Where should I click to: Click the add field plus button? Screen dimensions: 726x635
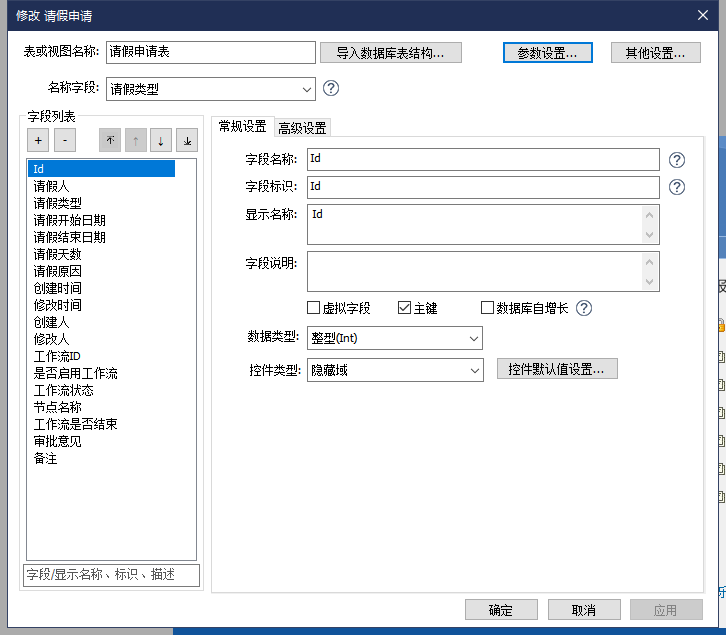coord(38,141)
